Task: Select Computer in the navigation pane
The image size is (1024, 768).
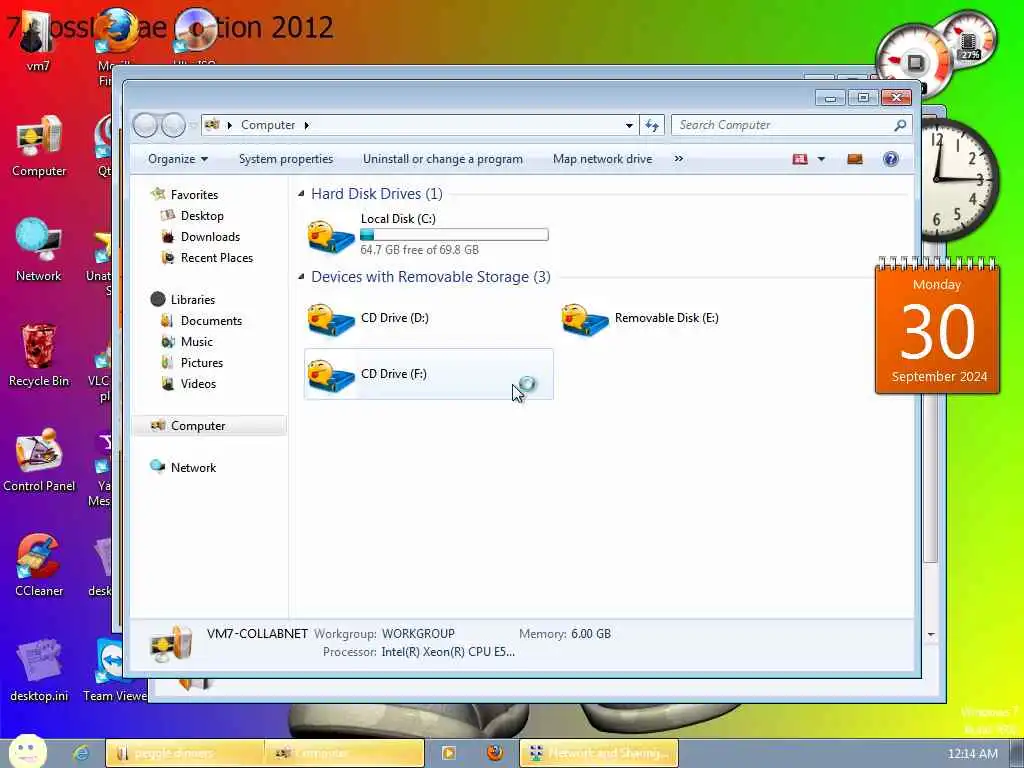Action: (x=209, y=425)
